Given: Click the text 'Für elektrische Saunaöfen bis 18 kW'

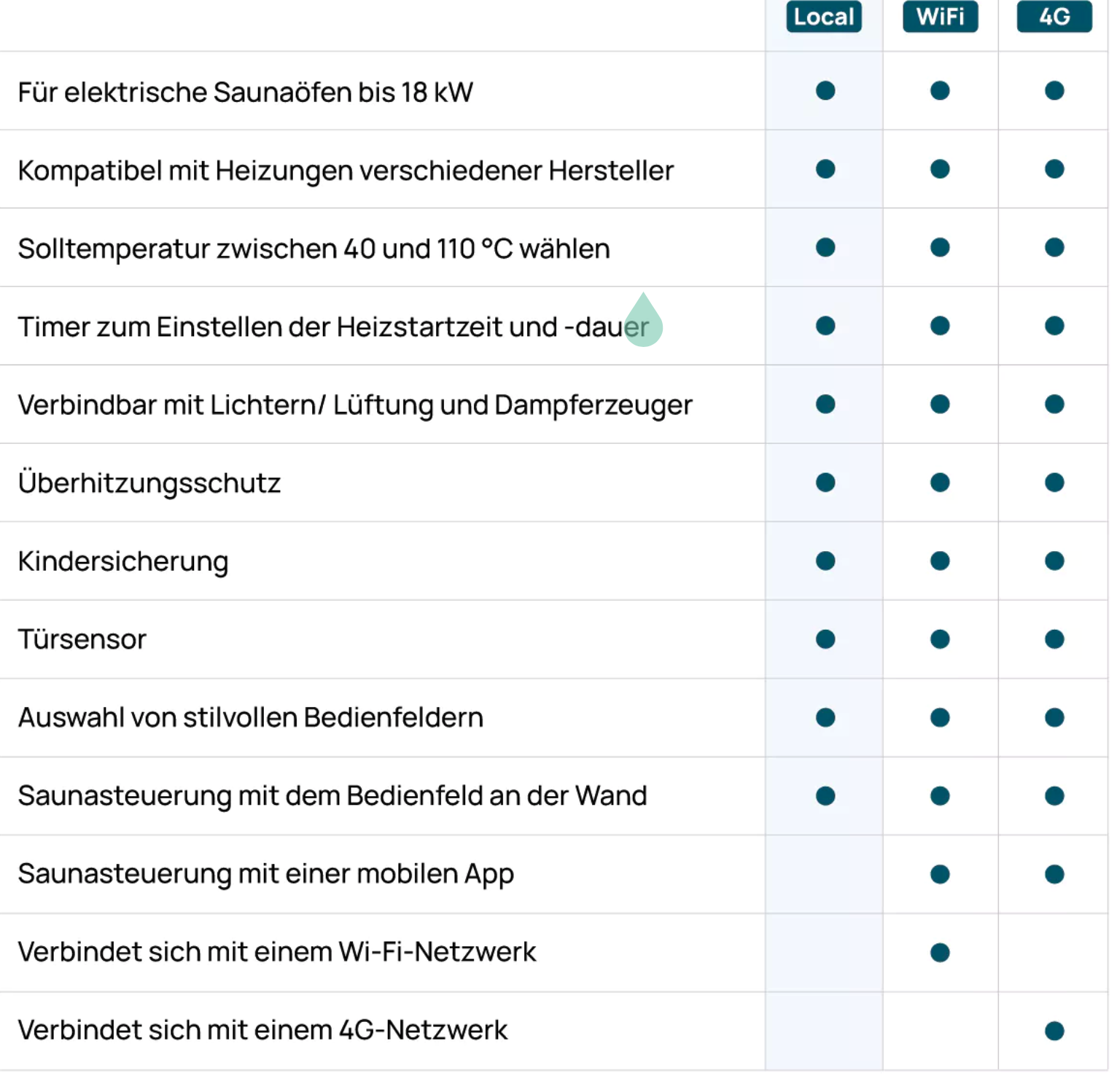Looking at the screenshot, I should point(246,93).
